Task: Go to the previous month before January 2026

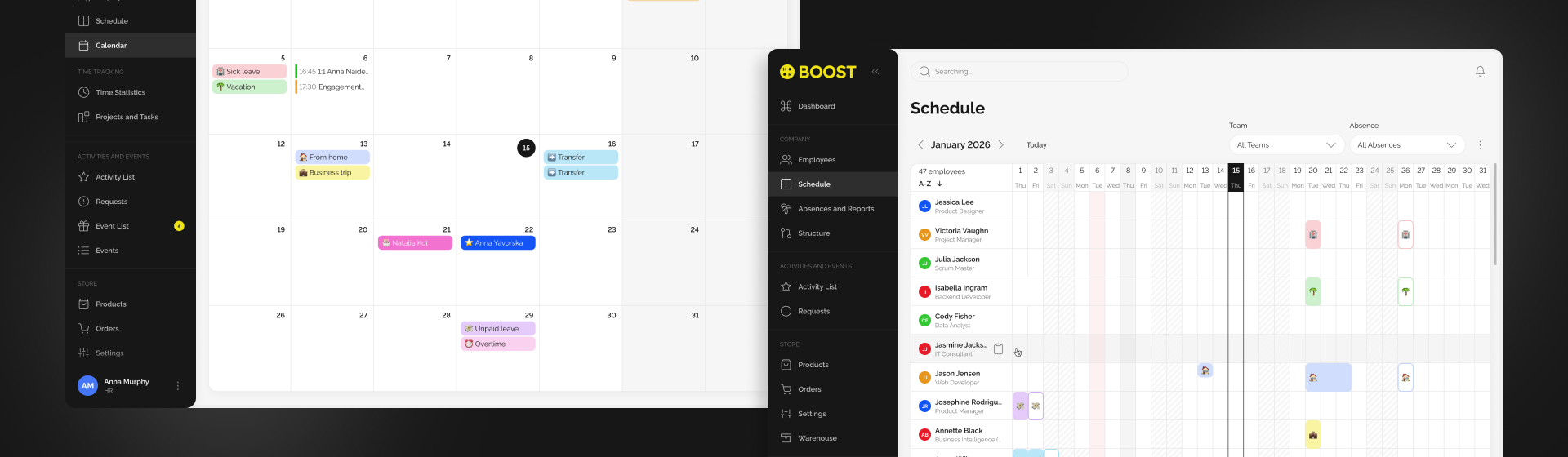Action: point(920,145)
